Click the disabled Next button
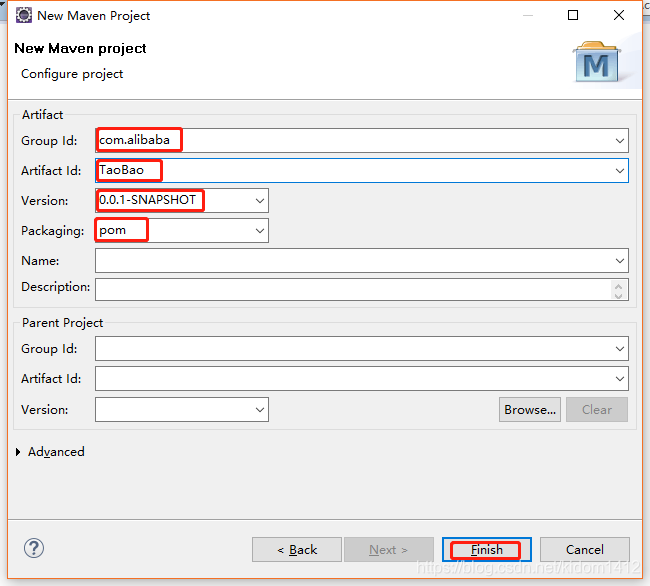This screenshot has width=650, height=586. coord(389,550)
